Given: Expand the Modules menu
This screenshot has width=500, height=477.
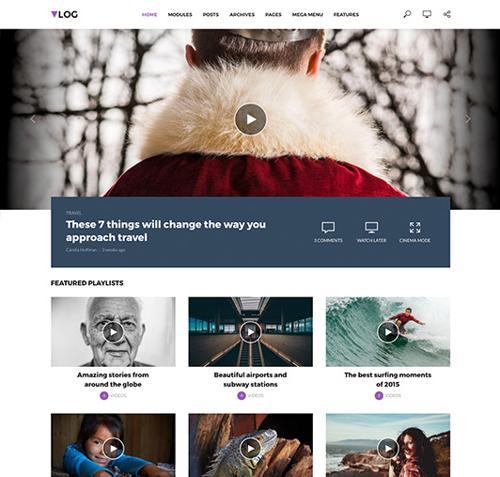Looking at the screenshot, I should [180, 15].
